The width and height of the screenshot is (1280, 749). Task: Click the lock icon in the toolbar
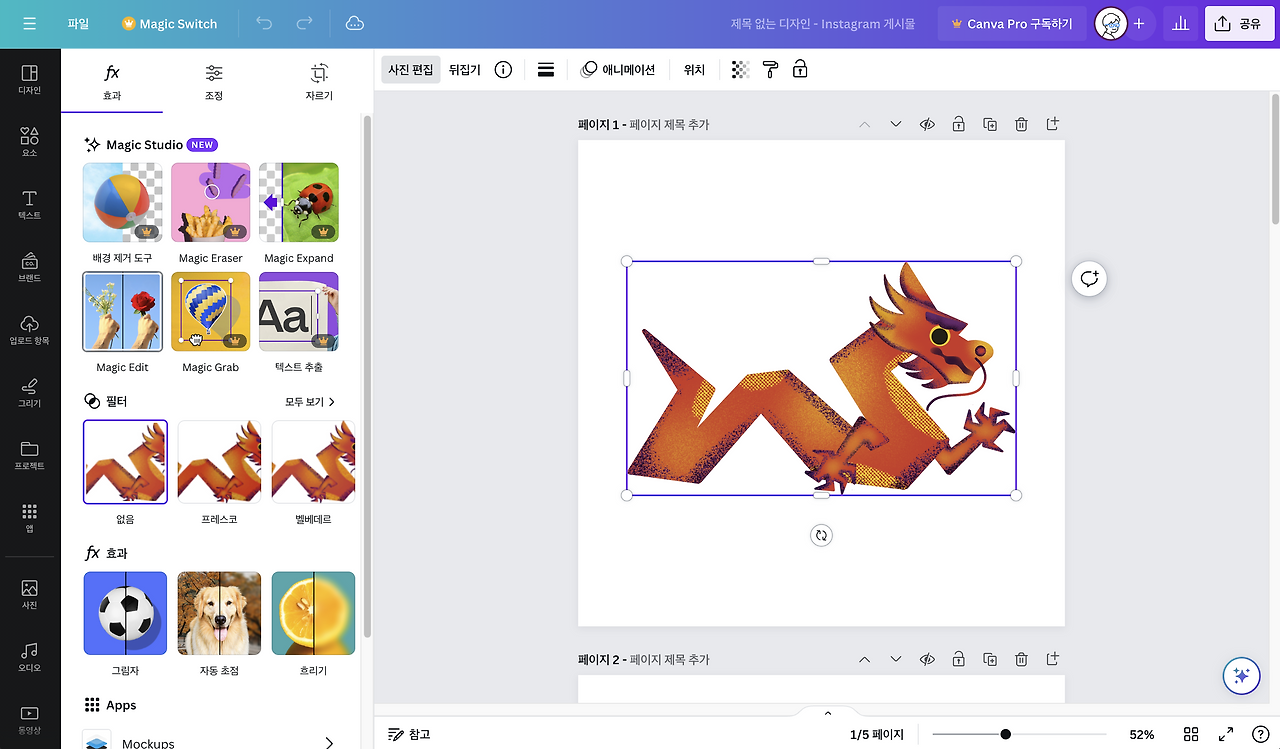800,70
